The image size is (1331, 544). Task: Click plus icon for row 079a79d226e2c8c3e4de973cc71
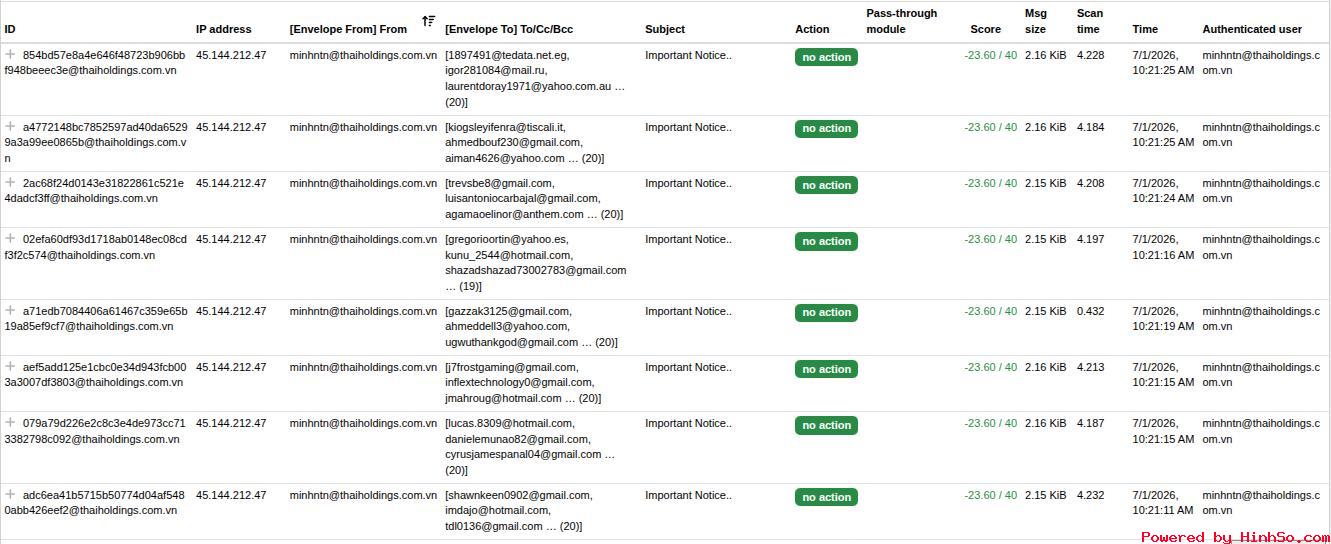point(11,423)
